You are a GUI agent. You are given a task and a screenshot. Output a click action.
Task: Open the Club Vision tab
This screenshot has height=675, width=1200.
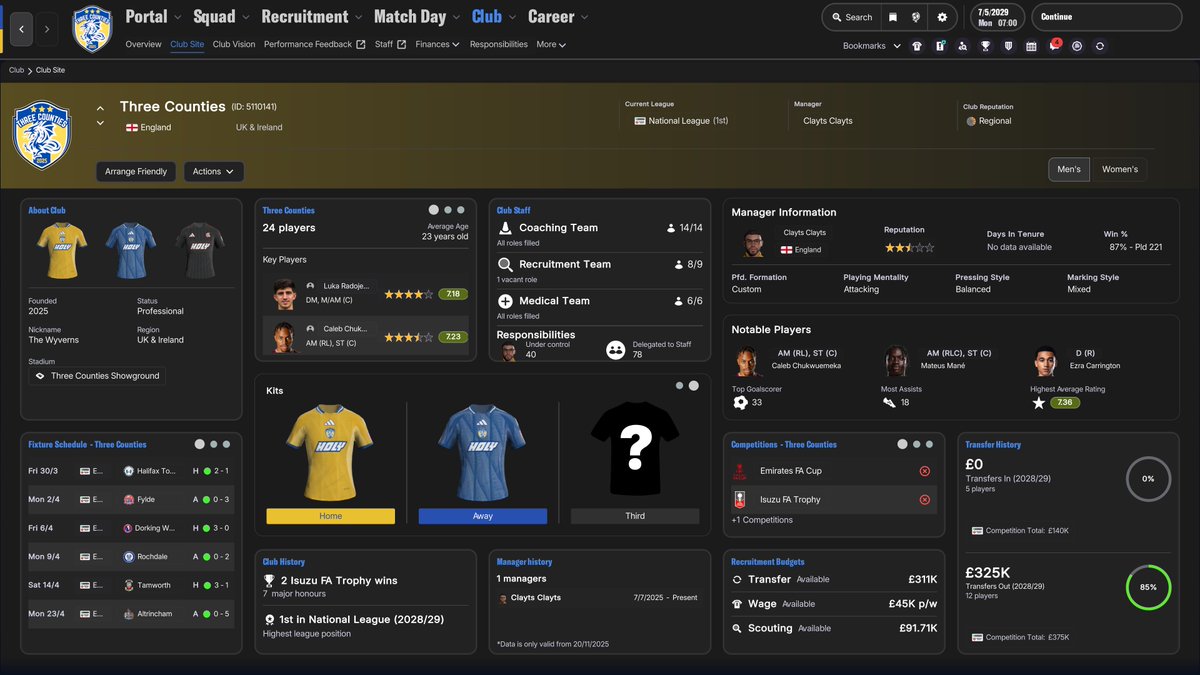pyautogui.click(x=234, y=44)
